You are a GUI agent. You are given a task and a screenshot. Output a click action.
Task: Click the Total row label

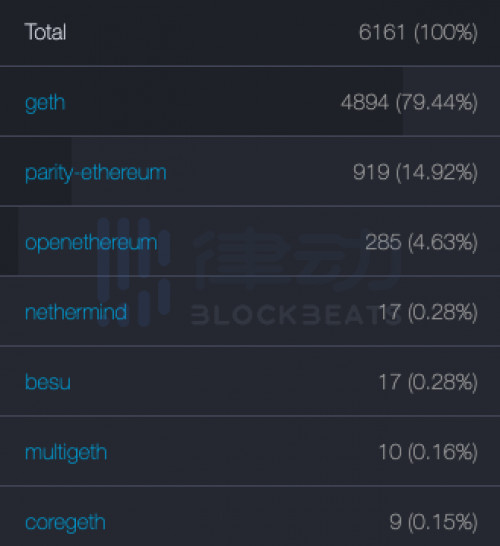pyautogui.click(x=45, y=32)
